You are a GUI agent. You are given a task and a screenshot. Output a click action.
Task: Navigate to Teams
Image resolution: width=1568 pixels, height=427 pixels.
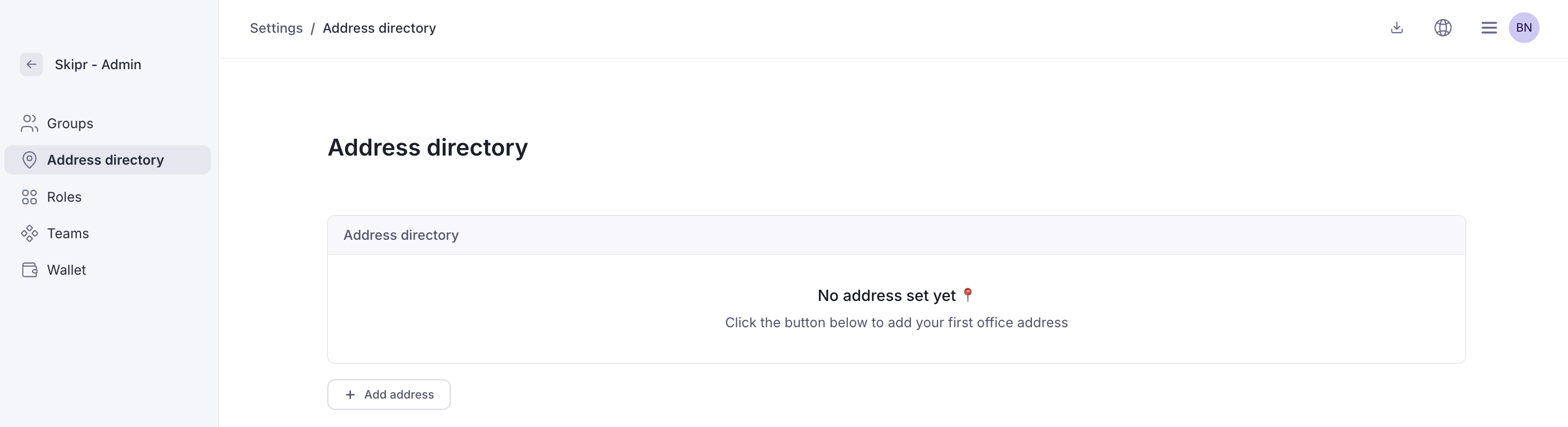(68, 233)
